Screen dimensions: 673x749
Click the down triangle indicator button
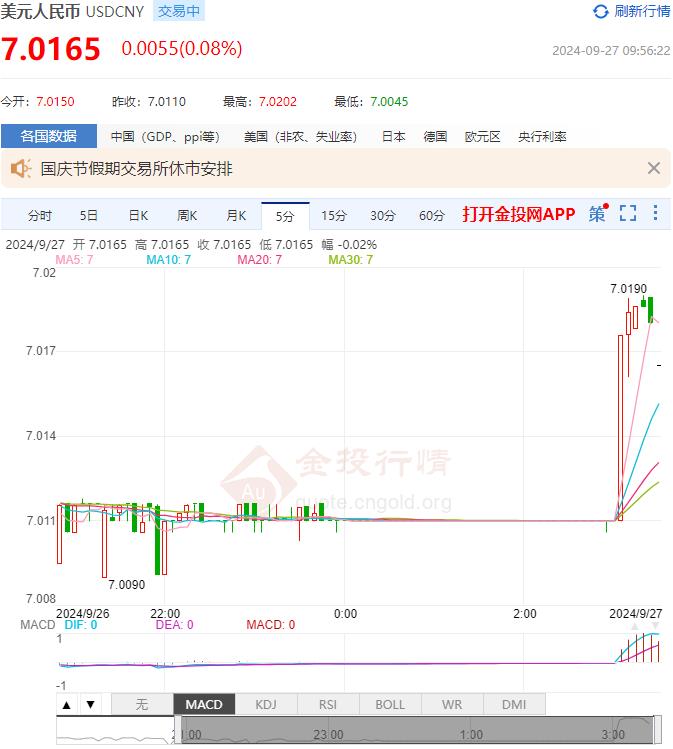(91, 704)
